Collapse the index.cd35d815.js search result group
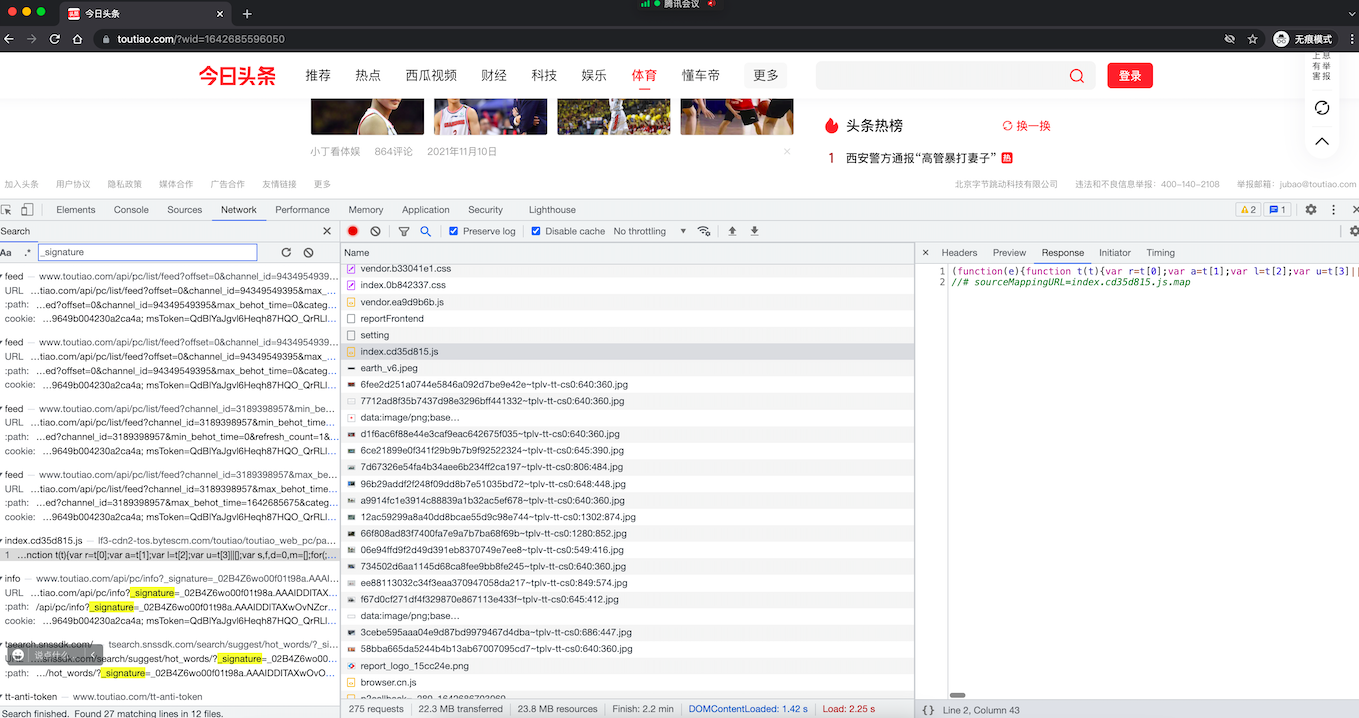This screenshot has width=1359, height=718. point(2,541)
